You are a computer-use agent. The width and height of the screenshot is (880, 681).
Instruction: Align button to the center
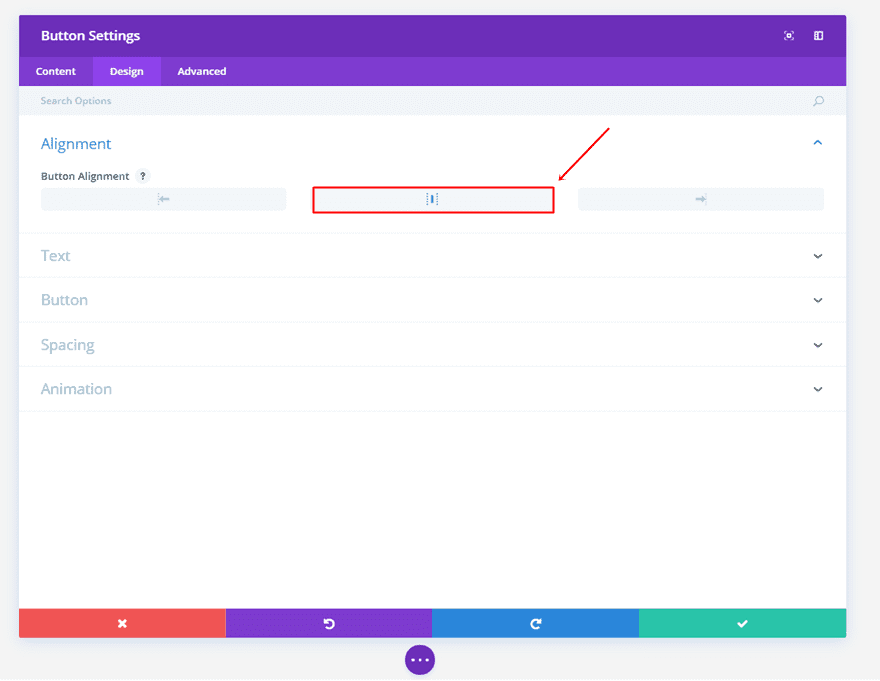pyautogui.click(x=433, y=199)
